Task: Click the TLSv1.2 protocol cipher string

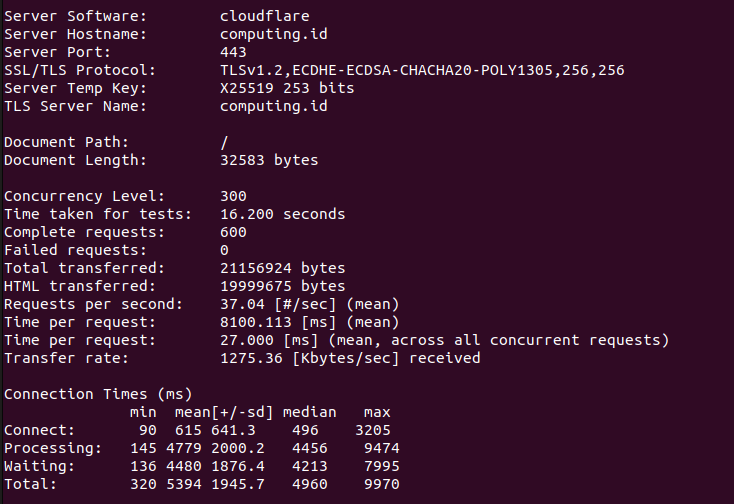Action: (423, 70)
